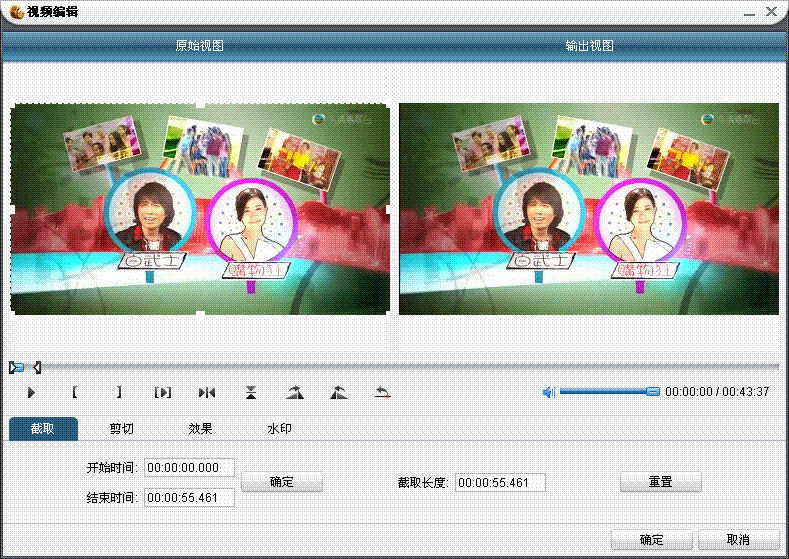Set clip end with right bracket icon

(x=119, y=392)
